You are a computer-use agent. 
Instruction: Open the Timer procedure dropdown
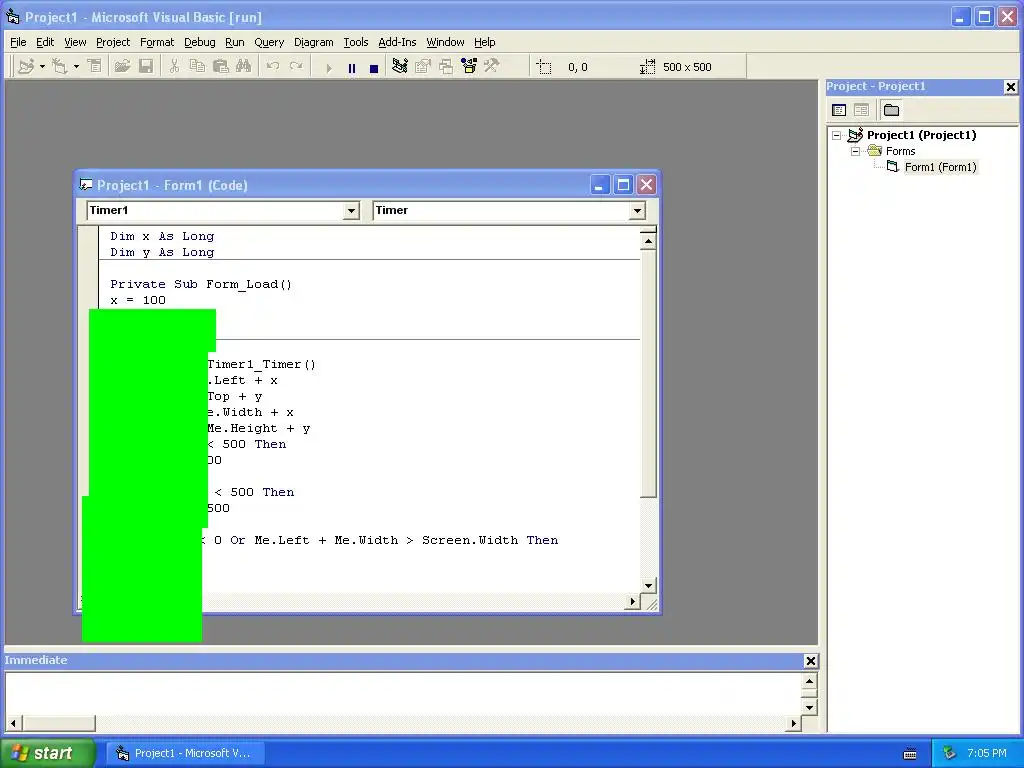pyautogui.click(x=637, y=210)
